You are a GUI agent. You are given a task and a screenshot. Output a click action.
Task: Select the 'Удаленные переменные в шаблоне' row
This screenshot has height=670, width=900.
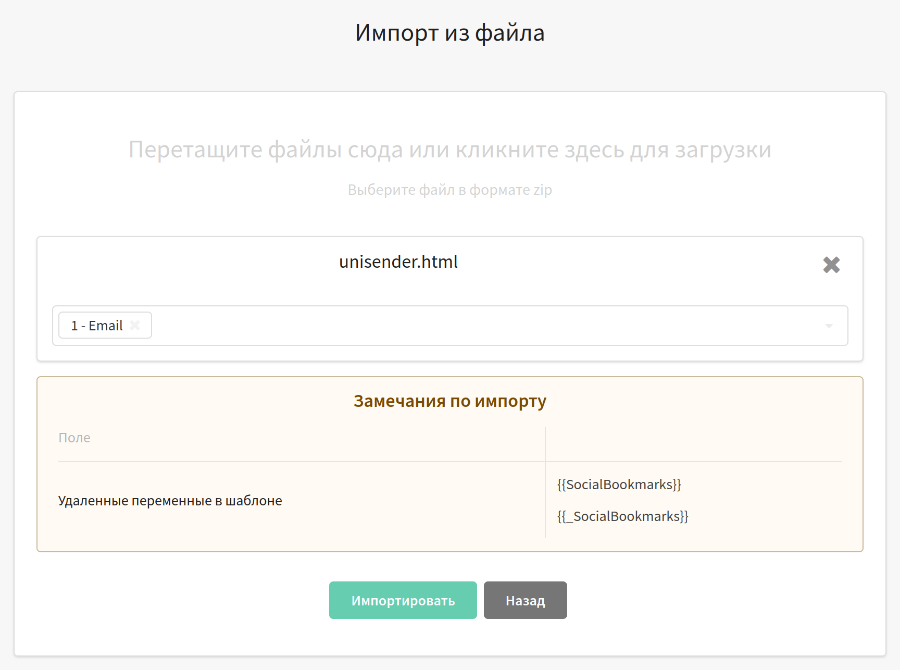pyautogui.click(x=449, y=500)
